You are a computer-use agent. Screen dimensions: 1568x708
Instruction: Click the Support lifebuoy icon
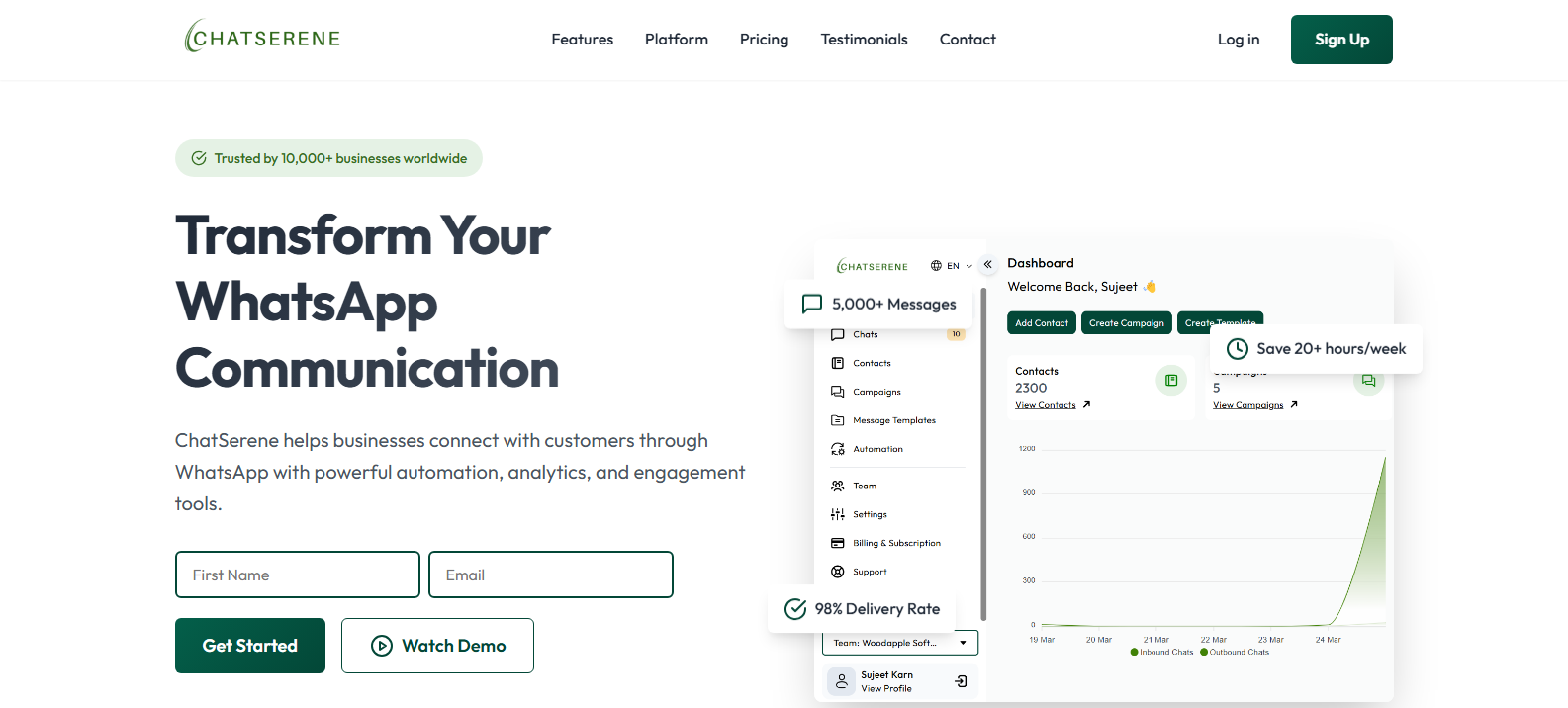click(x=838, y=572)
